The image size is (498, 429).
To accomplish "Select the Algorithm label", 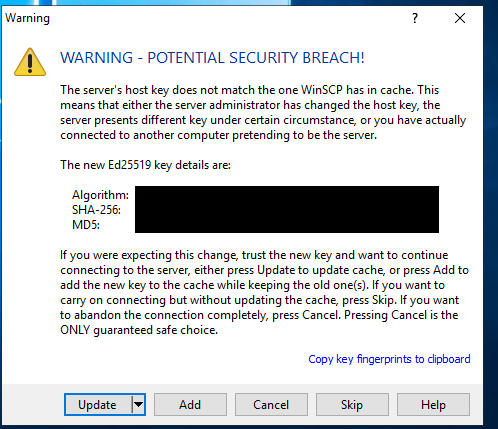I will tap(100, 195).
